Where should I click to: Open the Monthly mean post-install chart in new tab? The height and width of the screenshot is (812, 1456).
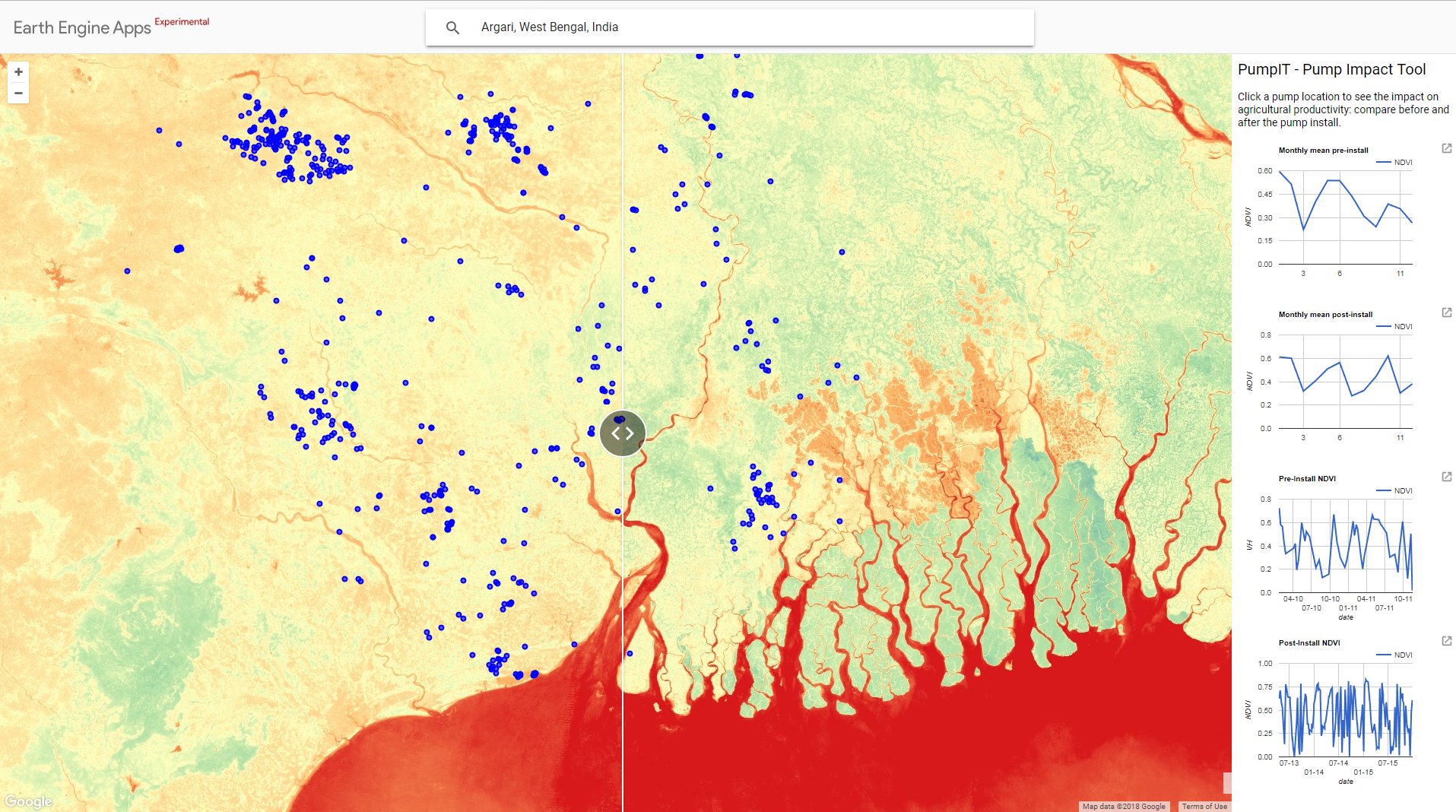coord(1446,312)
